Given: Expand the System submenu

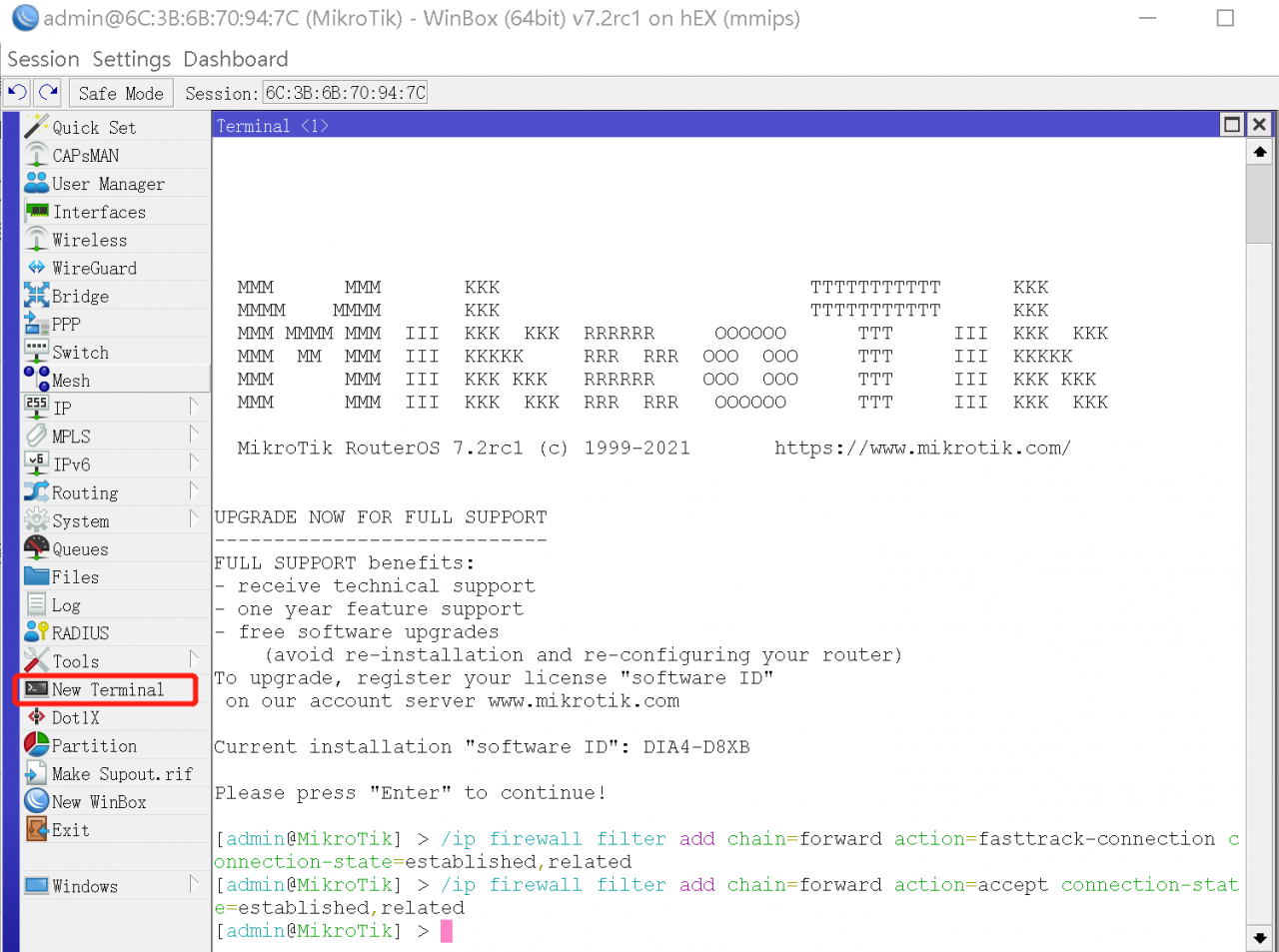Looking at the screenshot, I should pyautogui.click(x=82, y=519).
